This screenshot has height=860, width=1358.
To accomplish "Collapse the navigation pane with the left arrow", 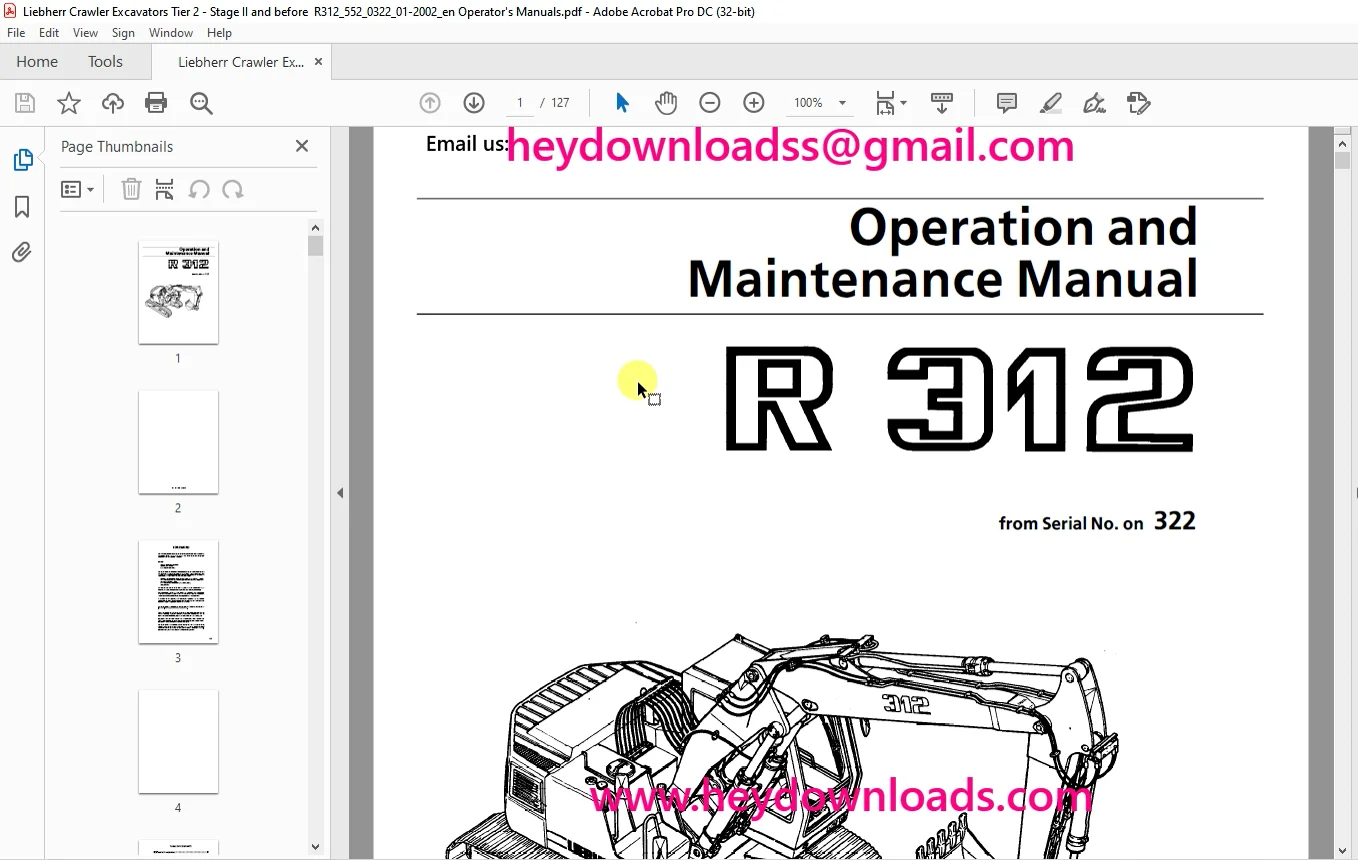I will (x=340, y=493).
